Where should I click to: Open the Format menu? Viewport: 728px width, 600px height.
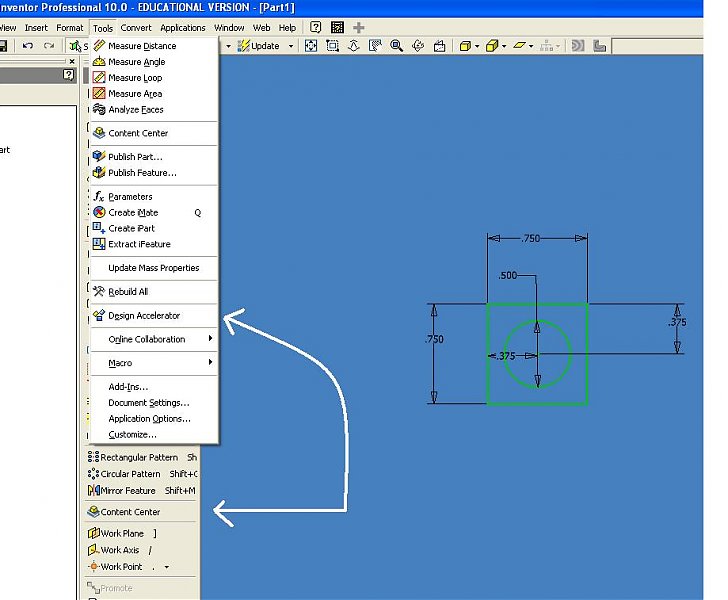tap(70, 28)
